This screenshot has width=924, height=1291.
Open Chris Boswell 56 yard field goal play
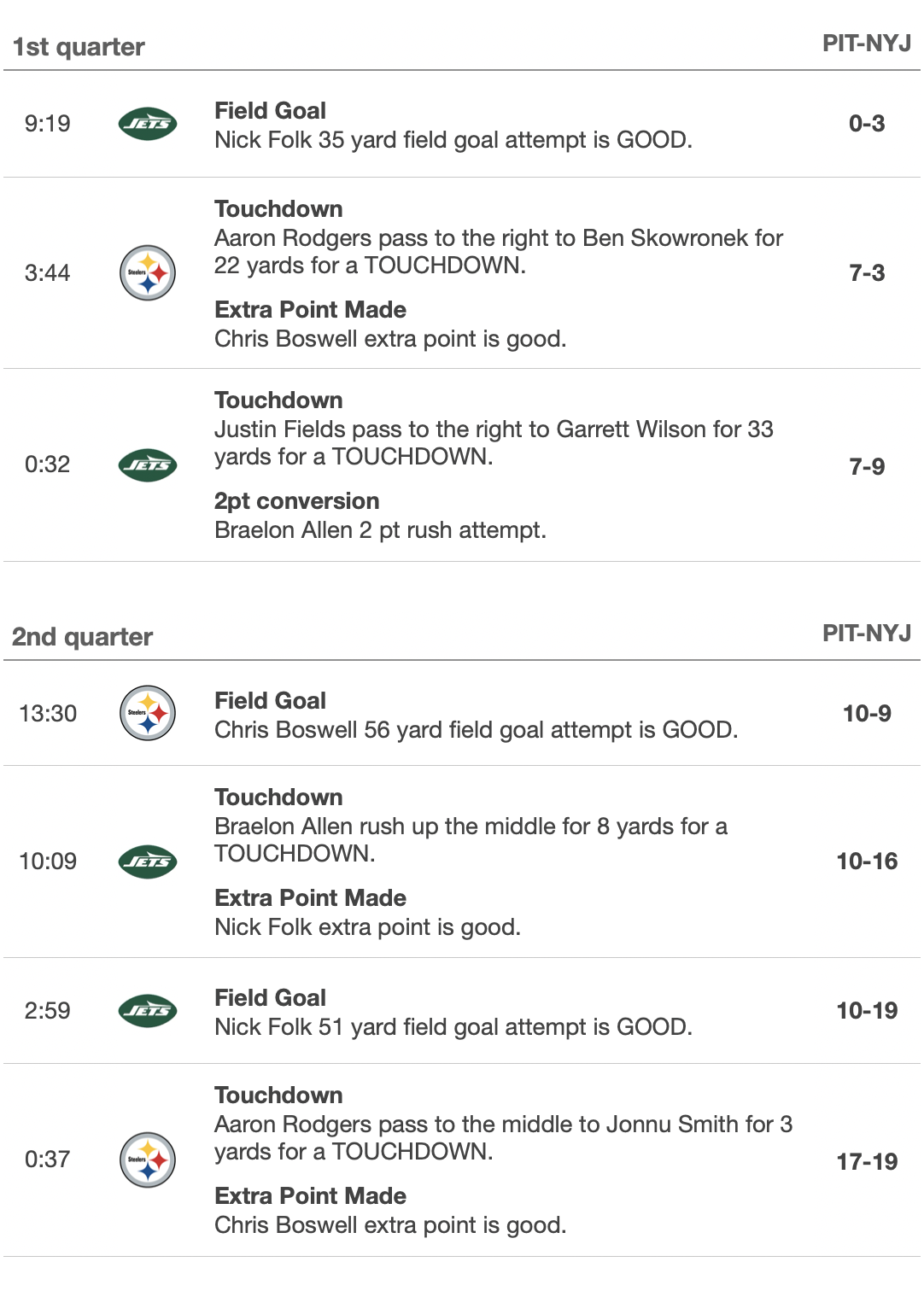point(476,729)
